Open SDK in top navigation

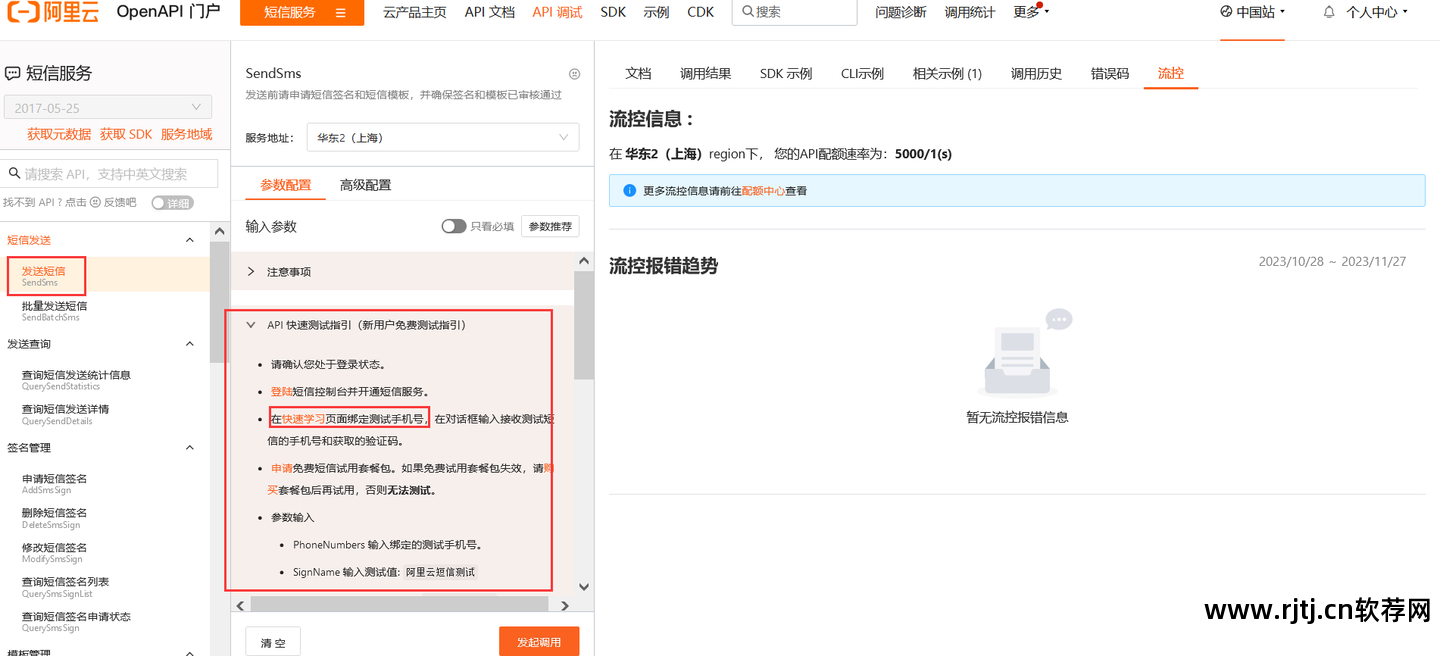click(613, 12)
